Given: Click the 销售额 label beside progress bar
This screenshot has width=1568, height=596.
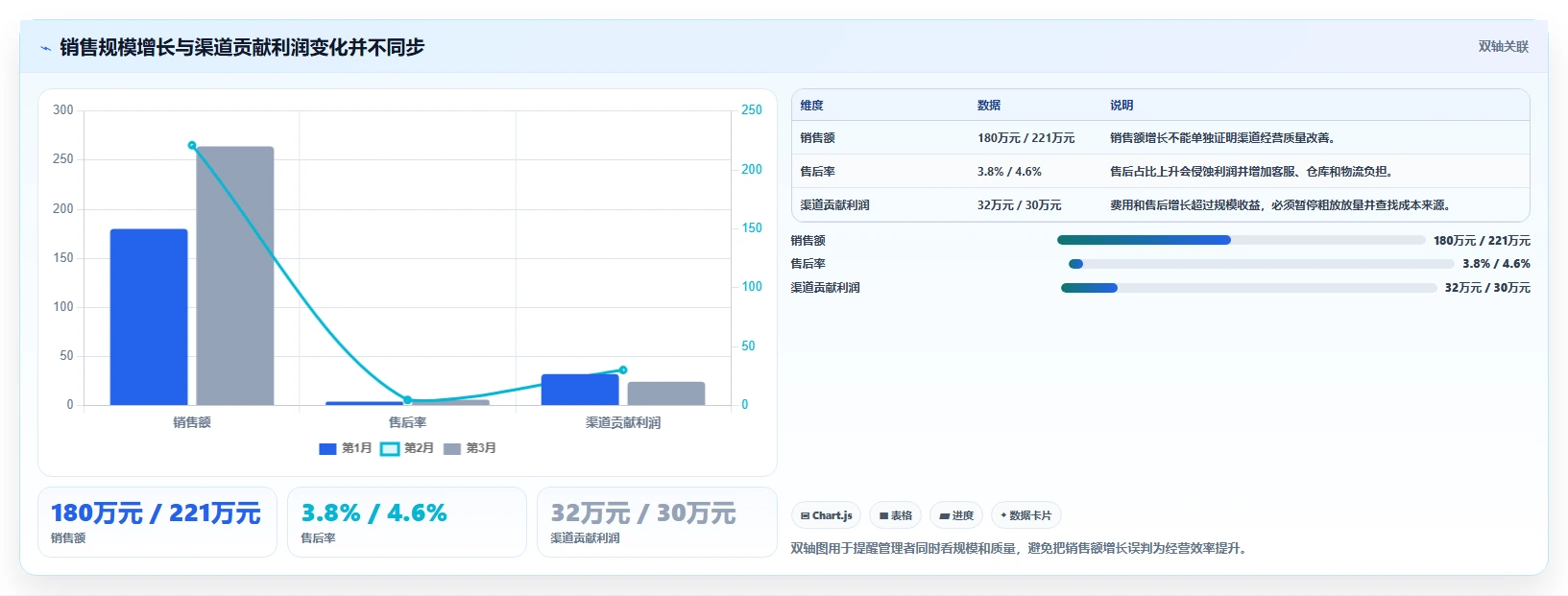Looking at the screenshot, I should (x=808, y=240).
